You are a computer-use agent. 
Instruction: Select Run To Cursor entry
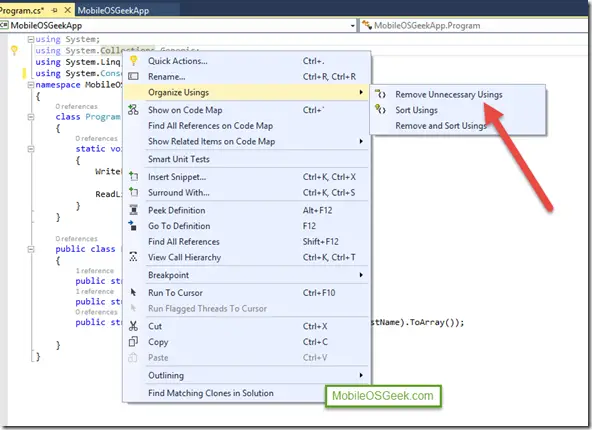247,293
